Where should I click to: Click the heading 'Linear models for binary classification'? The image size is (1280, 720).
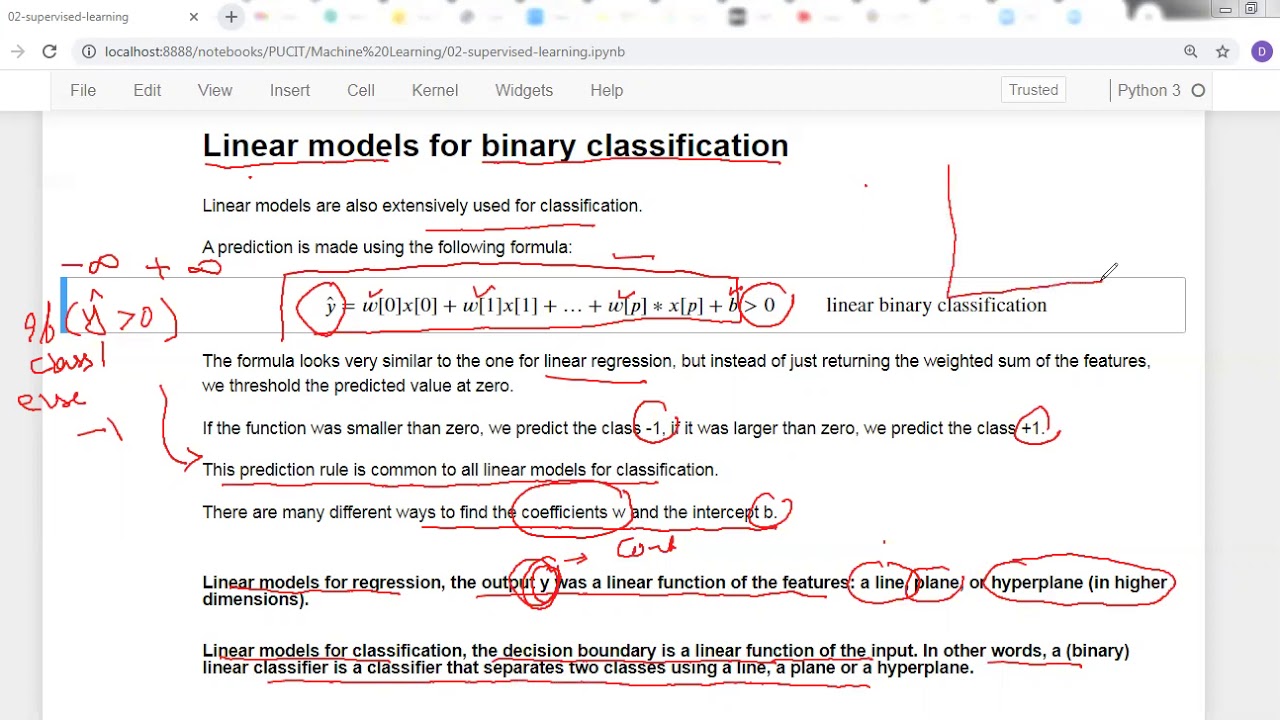click(495, 145)
